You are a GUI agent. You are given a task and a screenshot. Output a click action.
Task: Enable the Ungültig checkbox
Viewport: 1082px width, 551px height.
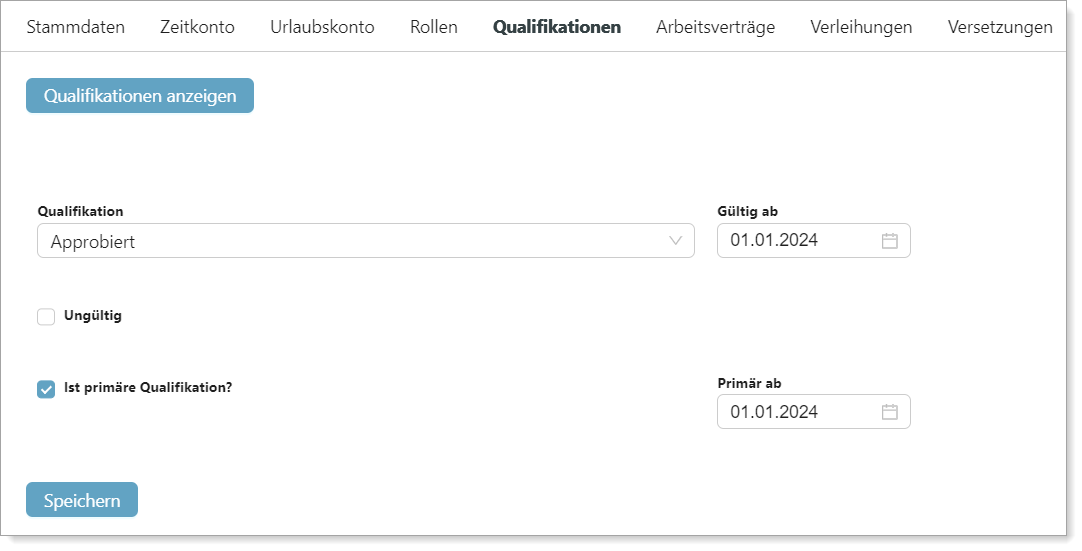point(46,317)
